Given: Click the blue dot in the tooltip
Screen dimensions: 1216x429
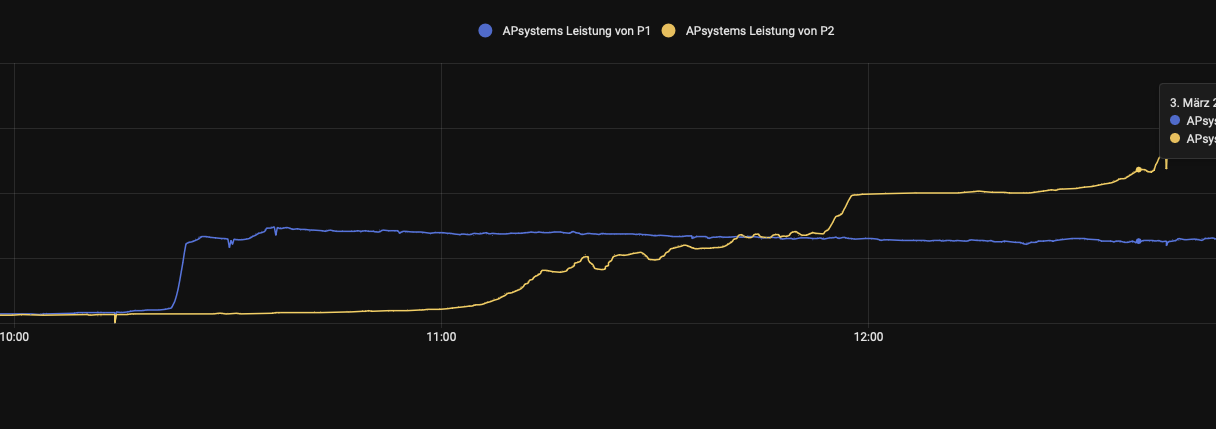Looking at the screenshot, I should click(1175, 120).
